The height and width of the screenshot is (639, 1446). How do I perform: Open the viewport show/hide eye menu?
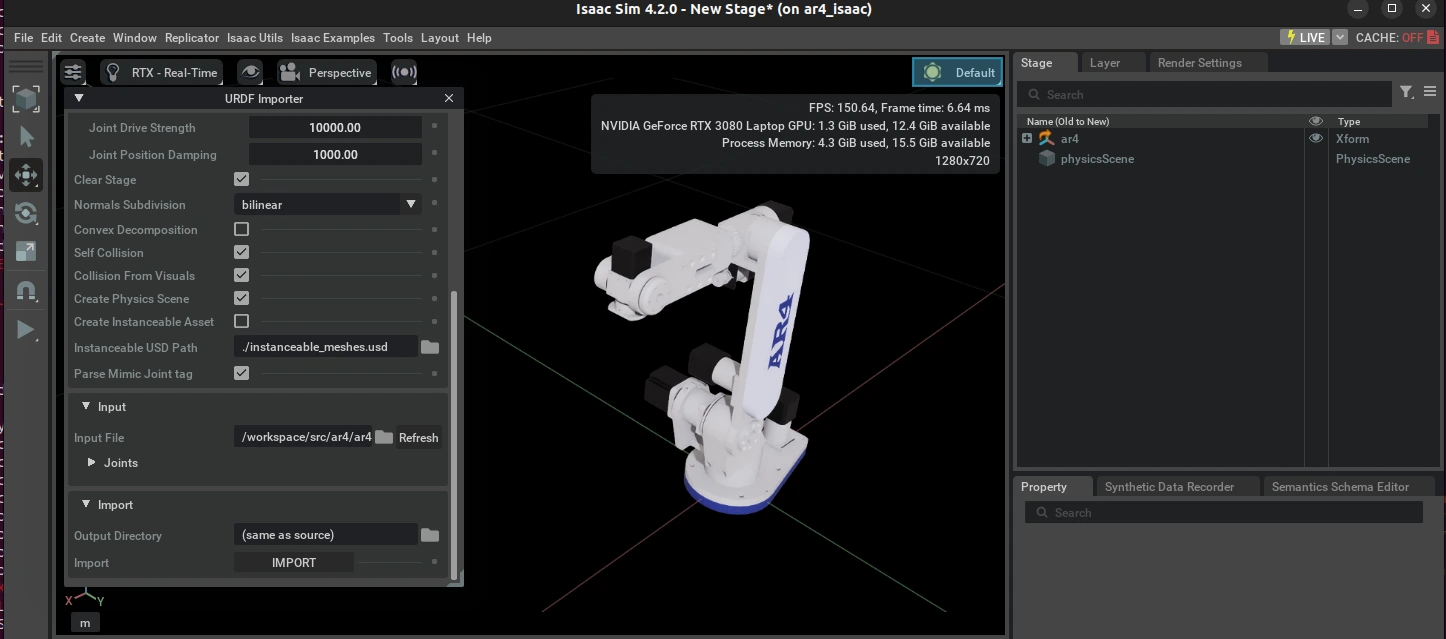click(250, 72)
